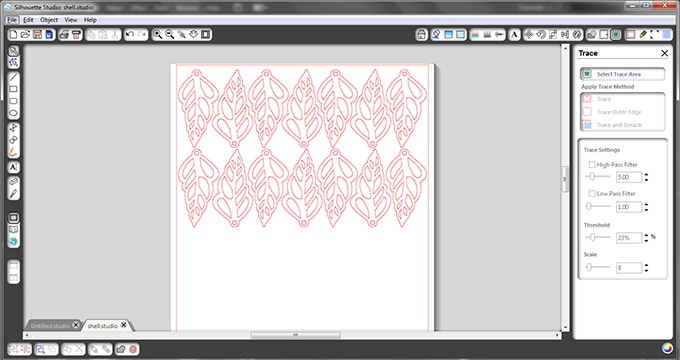Image resolution: width=680 pixels, height=360 pixels.
Task: Click the Print icon
Action: tap(64, 34)
